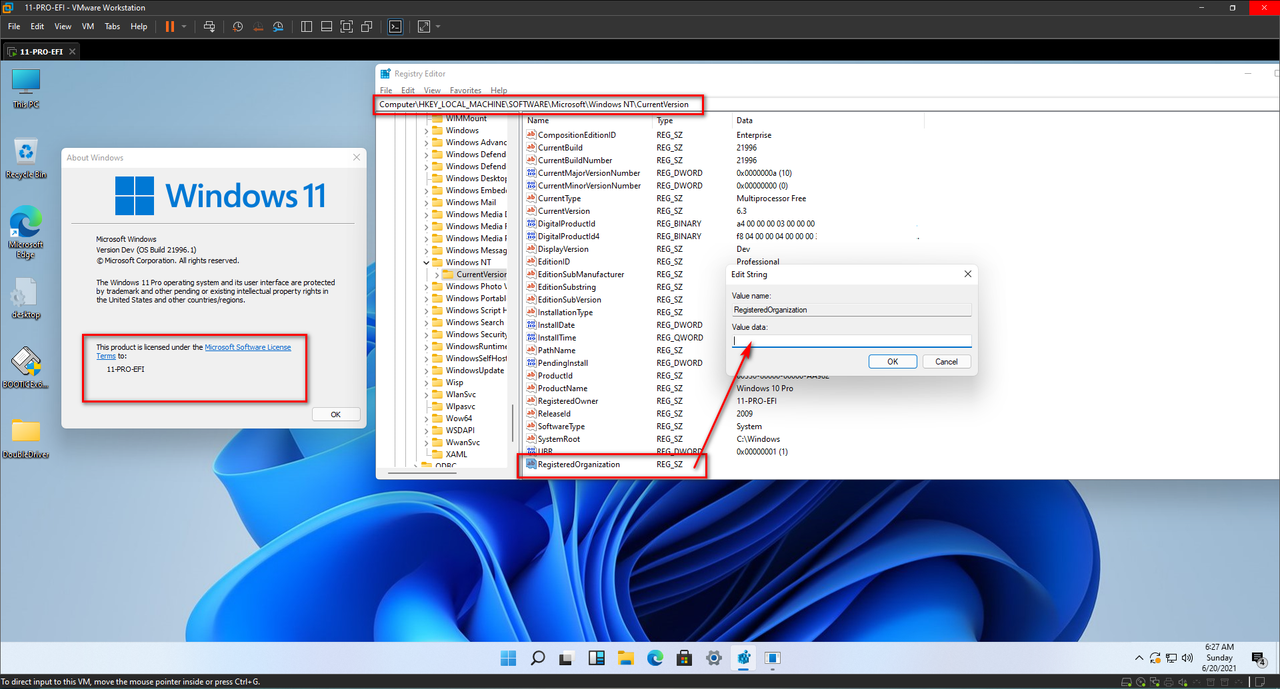Cancel the Edit String dialog
This screenshot has height=689, width=1280.
point(946,361)
